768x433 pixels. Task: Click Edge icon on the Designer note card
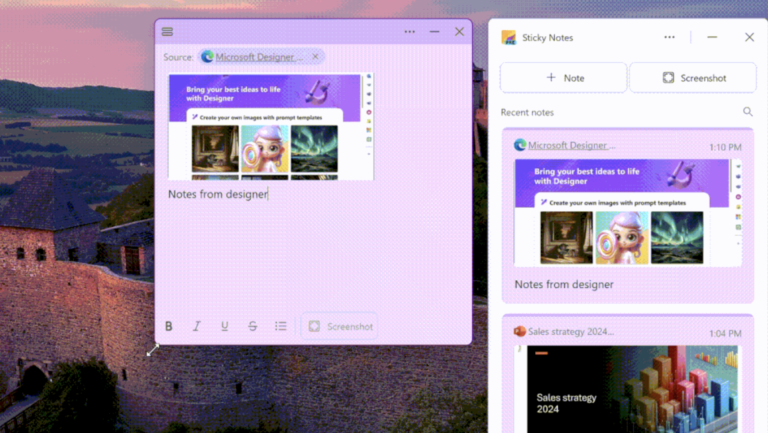point(520,145)
